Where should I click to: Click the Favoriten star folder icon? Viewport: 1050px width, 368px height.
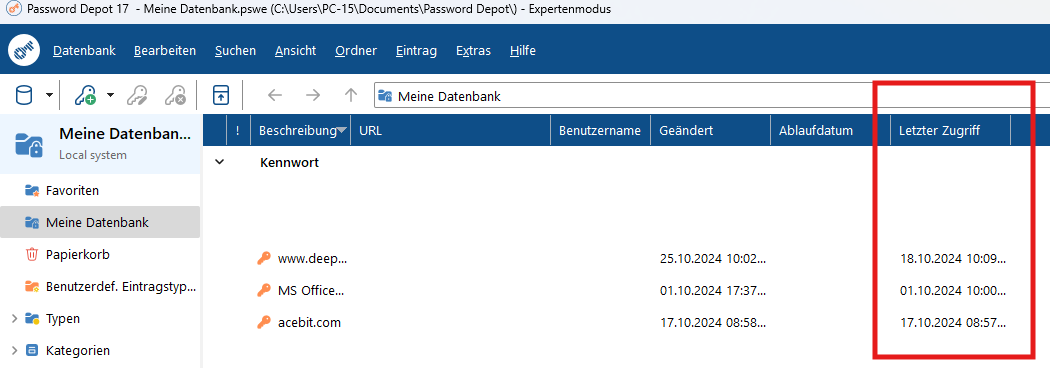pyautogui.click(x=31, y=191)
